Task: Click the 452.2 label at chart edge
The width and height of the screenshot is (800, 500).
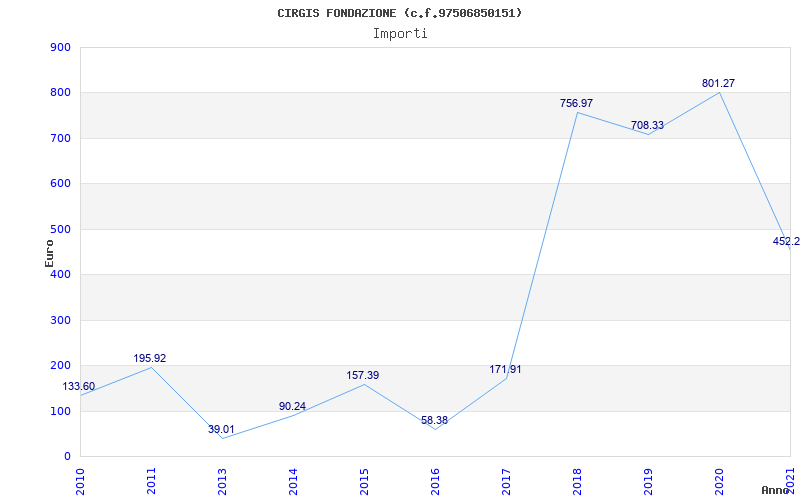Action: click(786, 241)
